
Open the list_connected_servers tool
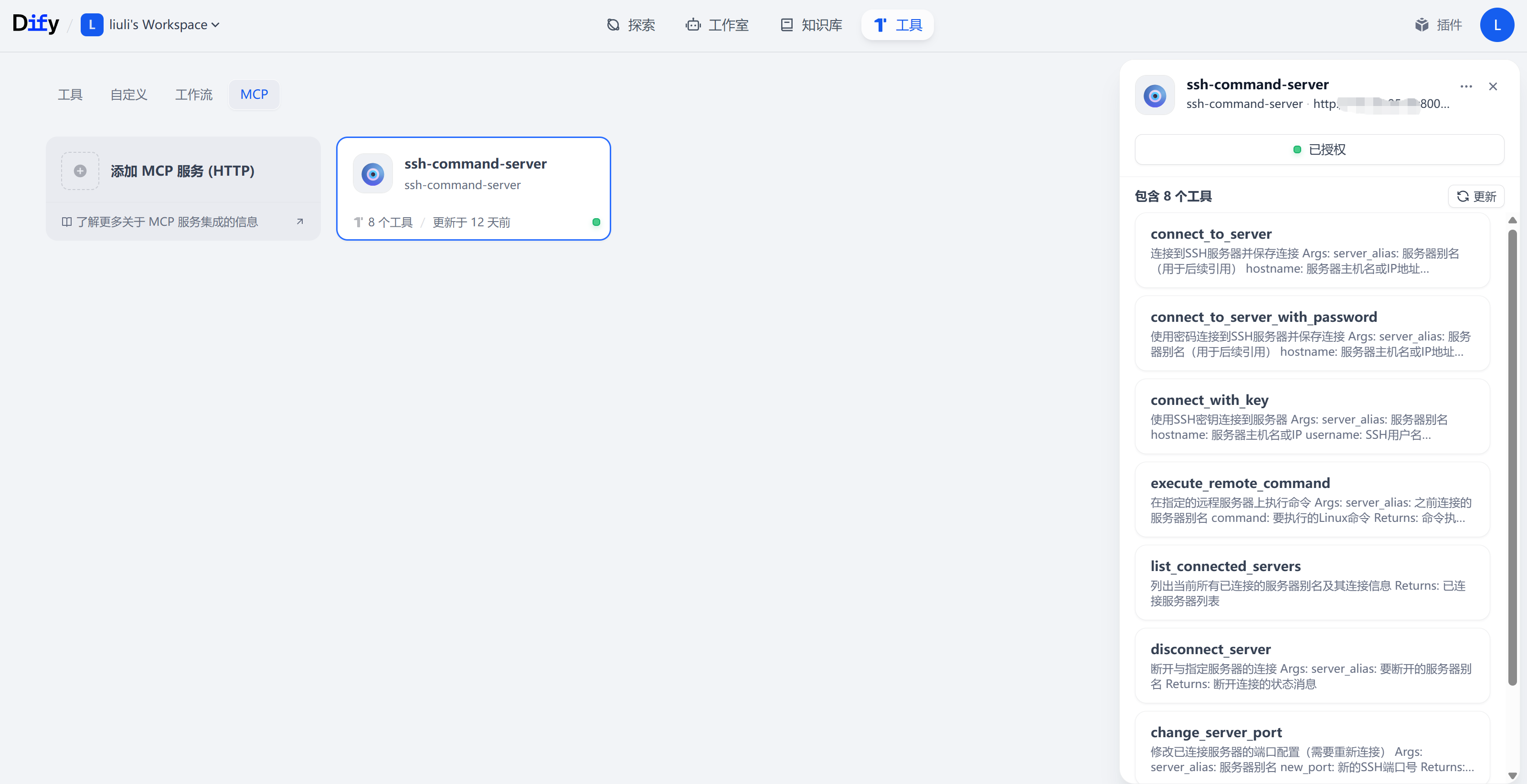tap(1313, 583)
